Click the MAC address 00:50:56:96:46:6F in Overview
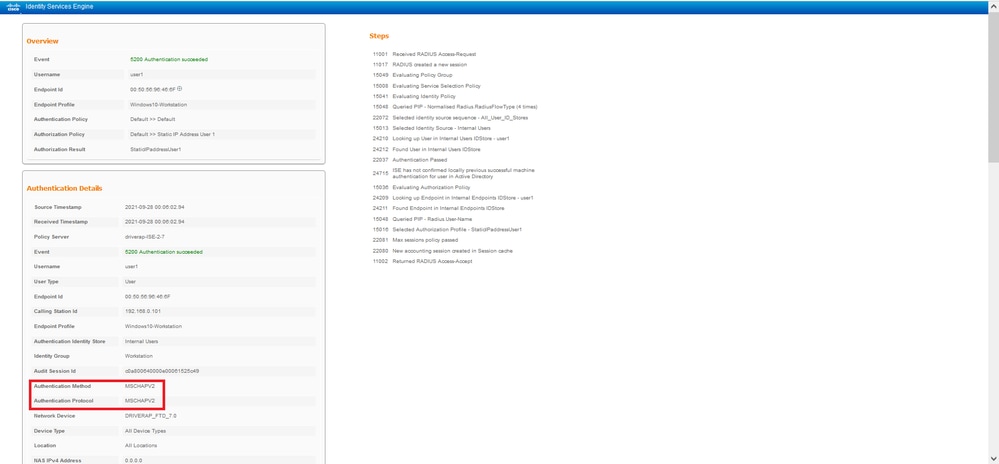Viewport: 999px width, 464px height. [x=153, y=89]
